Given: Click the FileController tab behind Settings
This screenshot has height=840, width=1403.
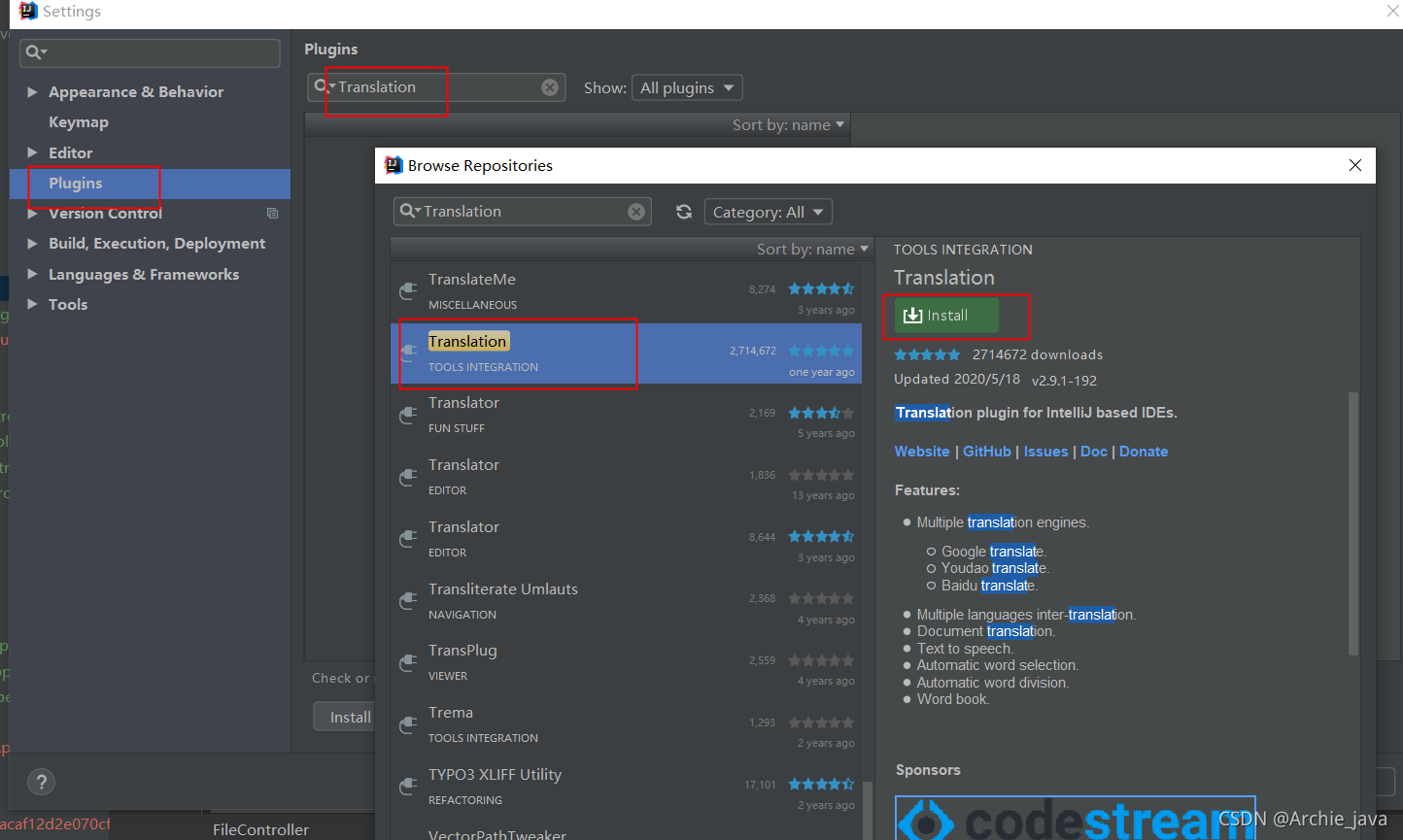Looking at the screenshot, I should click(x=260, y=829).
